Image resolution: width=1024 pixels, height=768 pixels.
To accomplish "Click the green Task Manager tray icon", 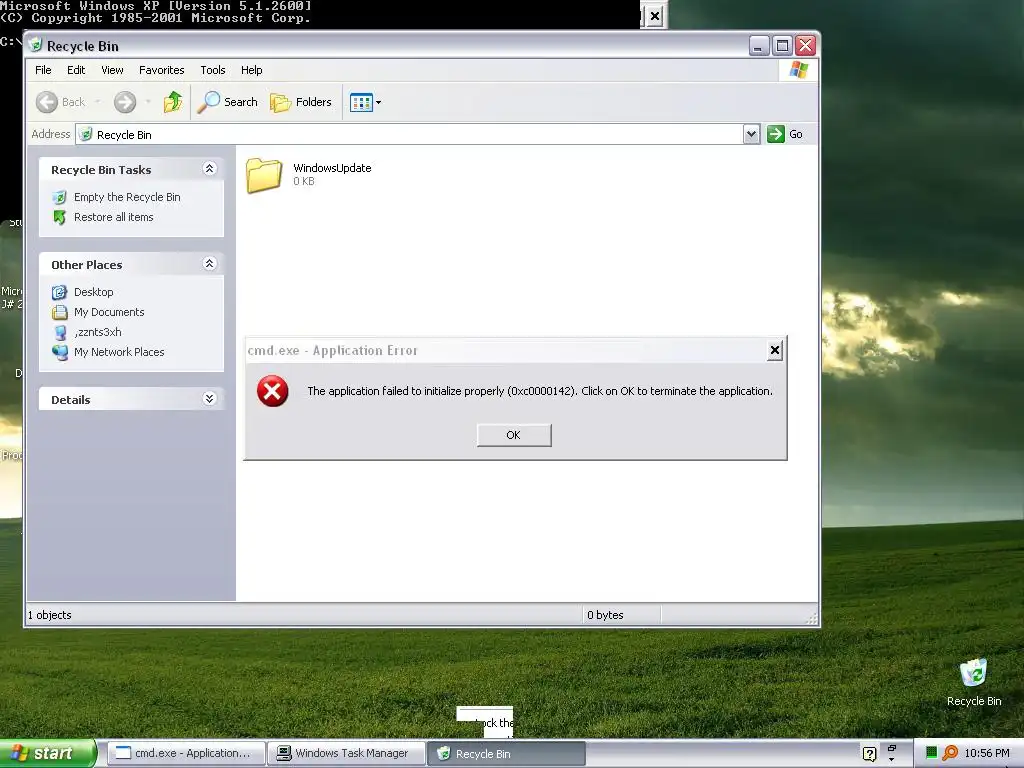I will (932, 753).
